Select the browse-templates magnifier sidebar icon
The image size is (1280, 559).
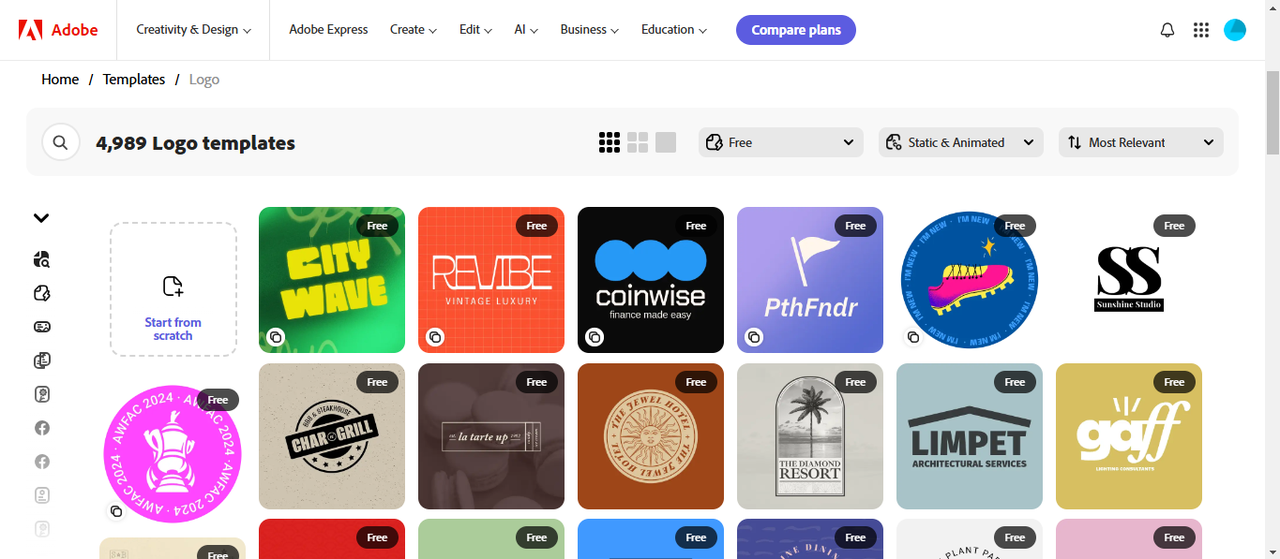coord(42,260)
